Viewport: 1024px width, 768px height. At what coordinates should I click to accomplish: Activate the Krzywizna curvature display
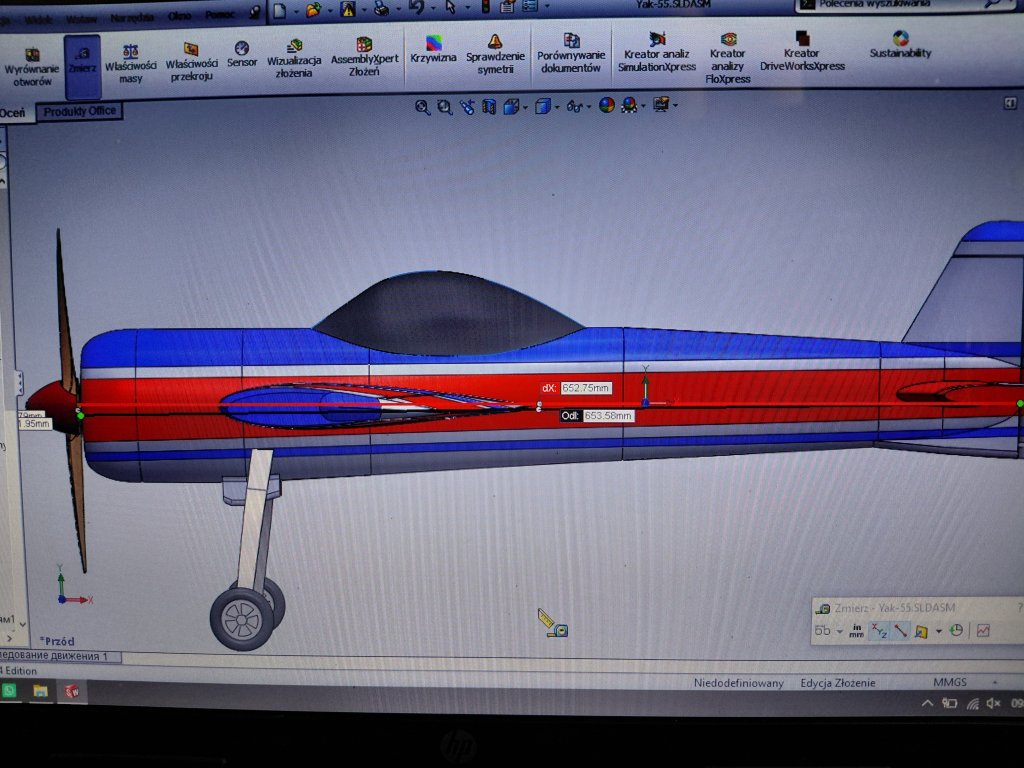pyautogui.click(x=433, y=50)
